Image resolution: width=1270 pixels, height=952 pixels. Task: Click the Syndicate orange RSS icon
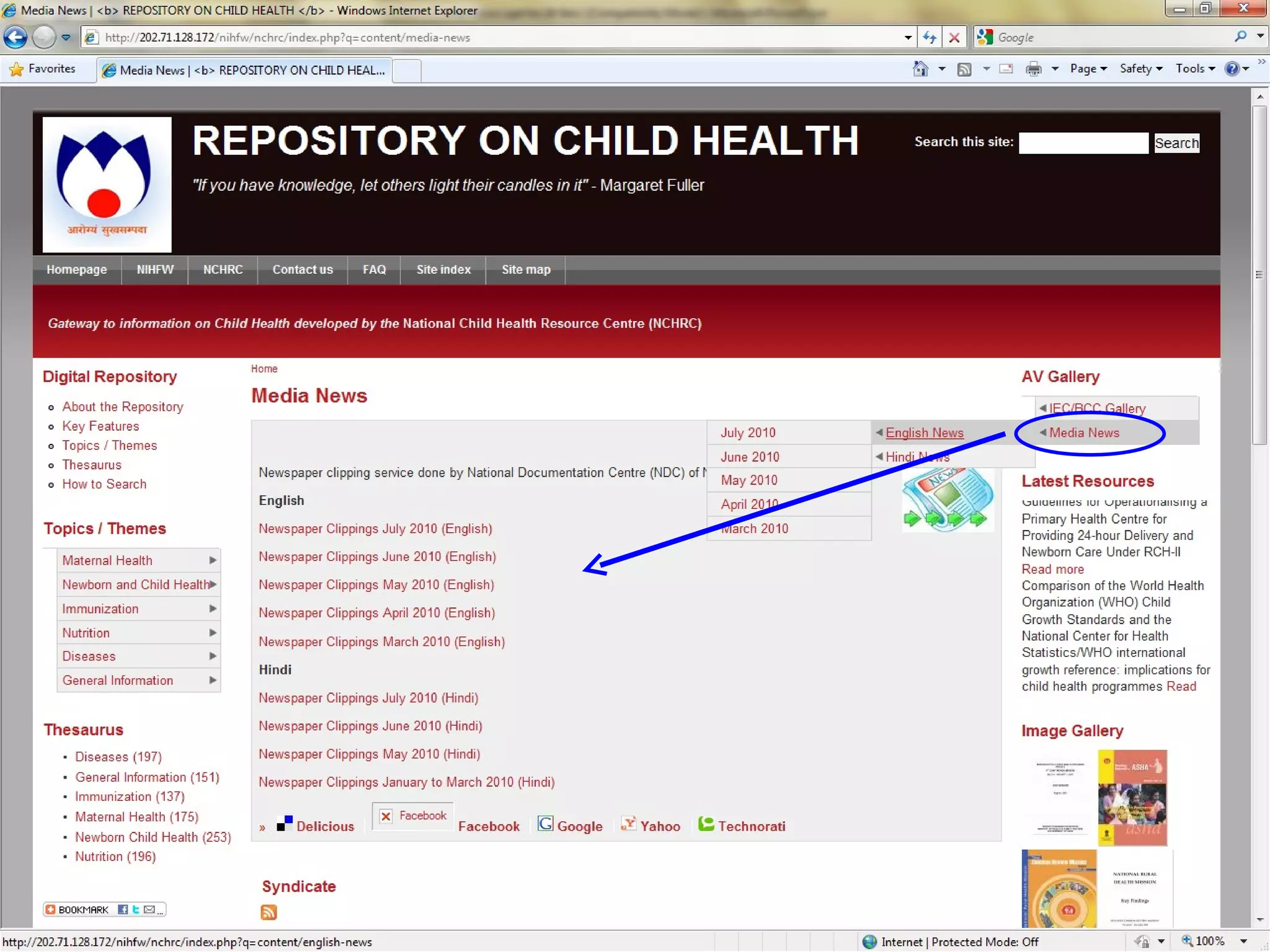(x=269, y=912)
